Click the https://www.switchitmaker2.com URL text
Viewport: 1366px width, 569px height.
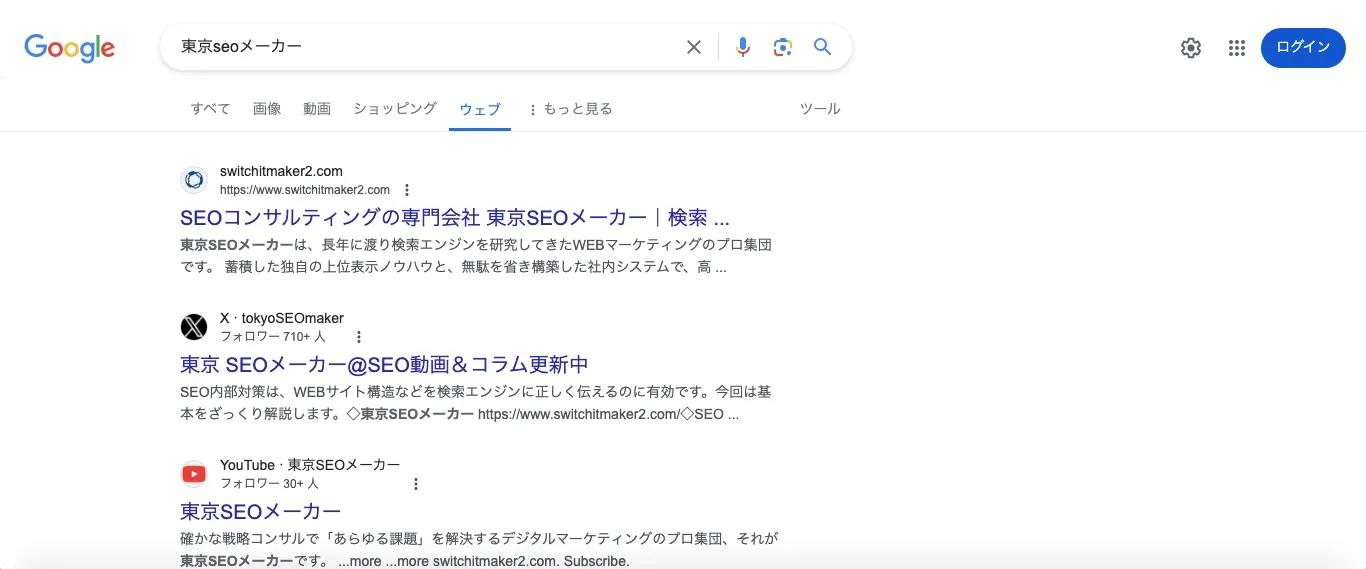click(x=305, y=189)
